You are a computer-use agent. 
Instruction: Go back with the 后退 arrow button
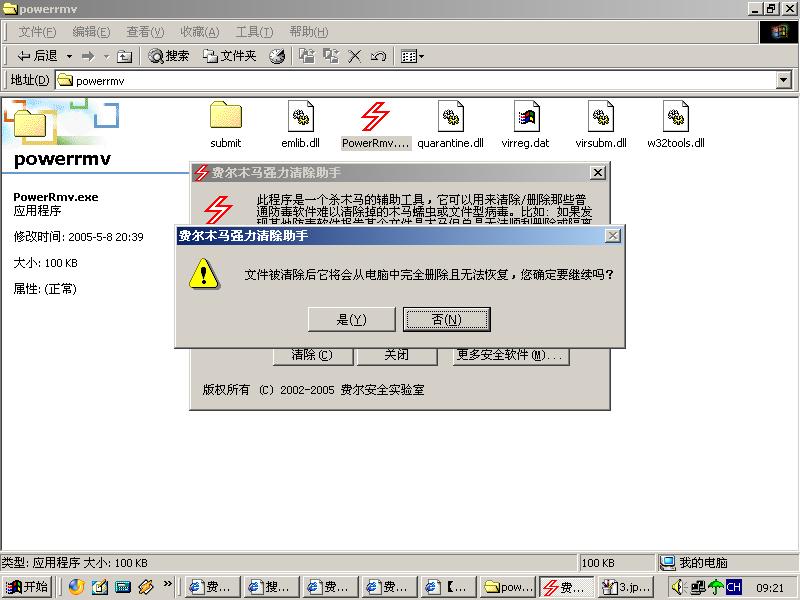click(37, 56)
